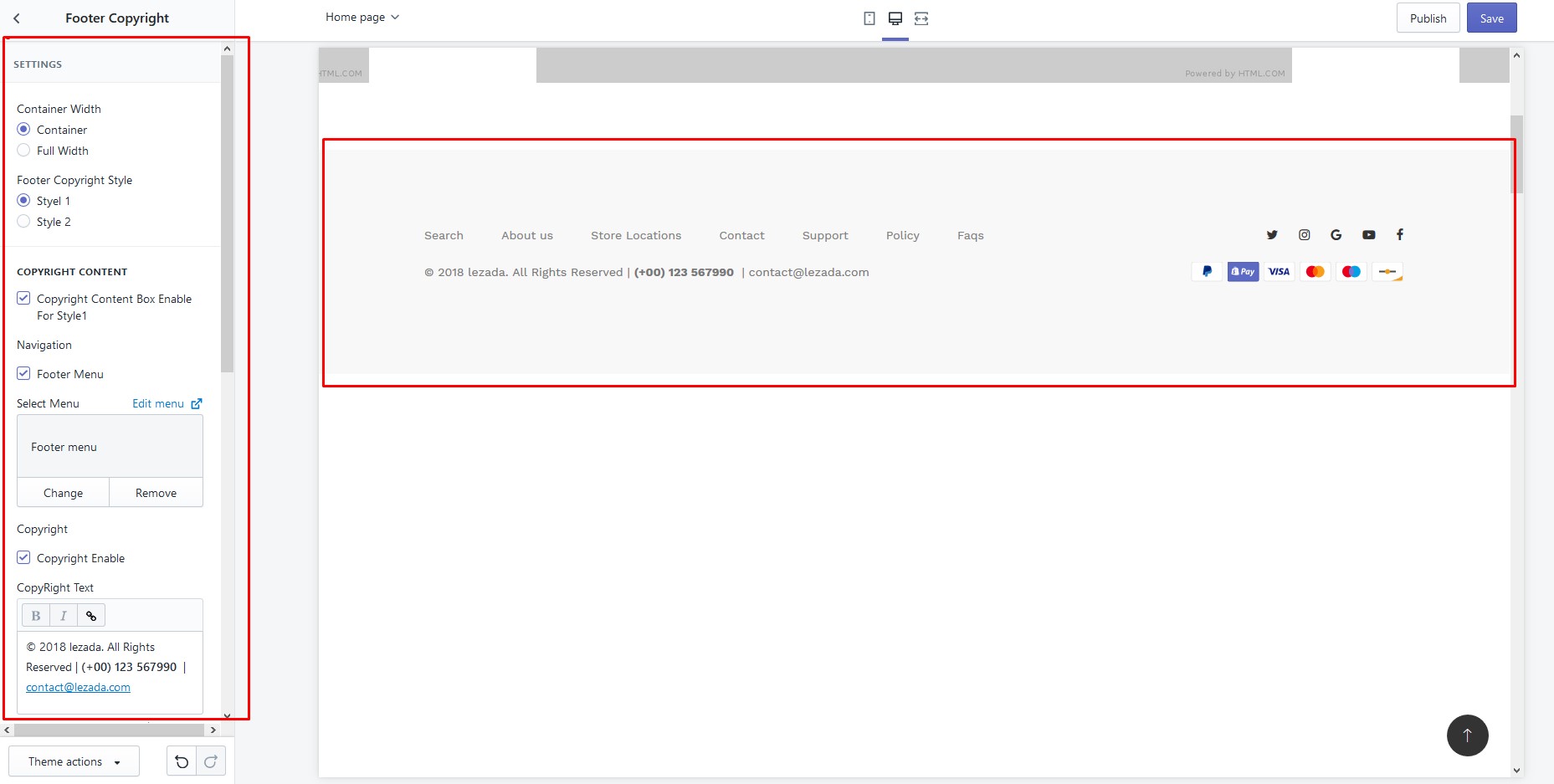Uncheck the Footer Menu checkbox
The image size is (1554, 784).
(x=23, y=374)
